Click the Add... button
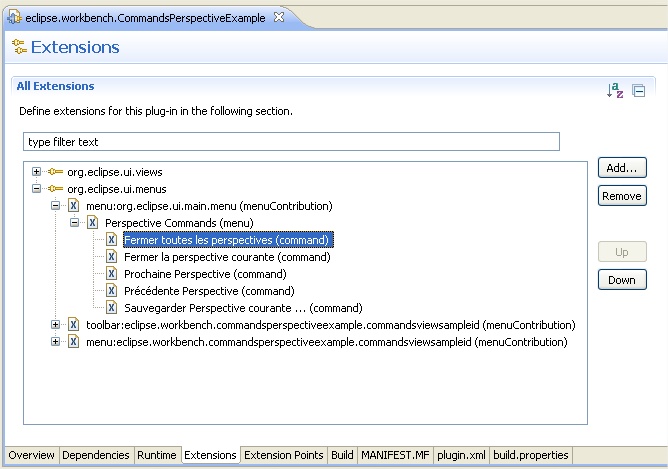This screenshot has height=469, width=668. 622,168
